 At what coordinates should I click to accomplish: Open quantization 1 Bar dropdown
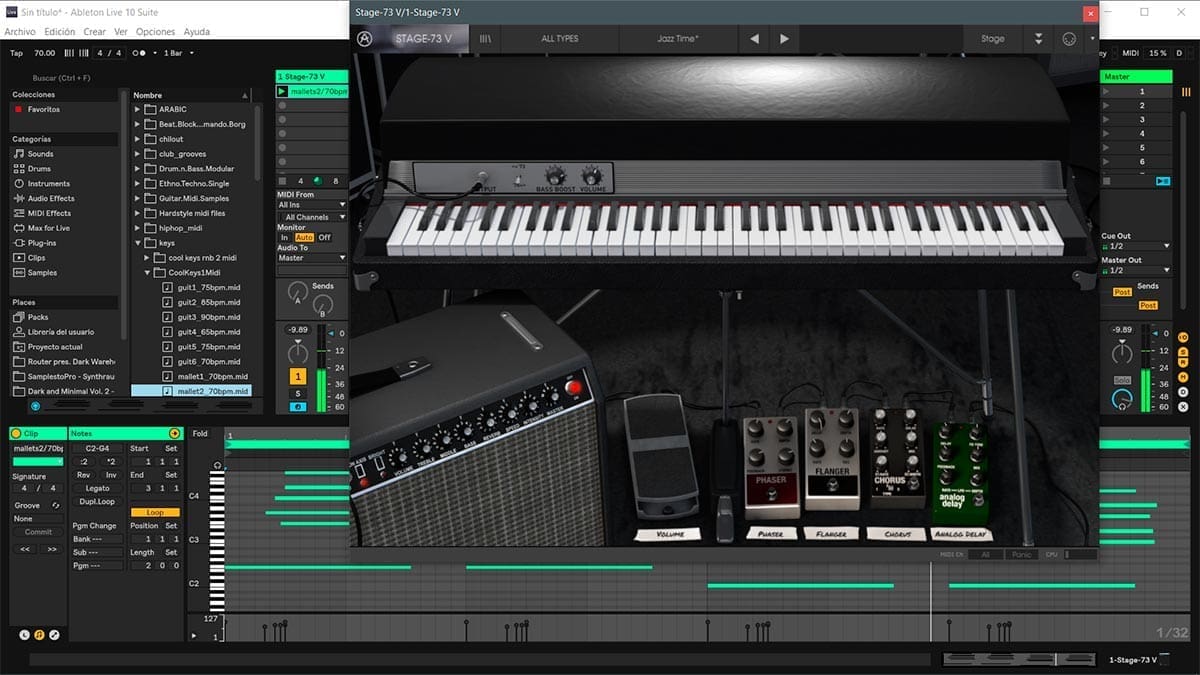point(178,53)
